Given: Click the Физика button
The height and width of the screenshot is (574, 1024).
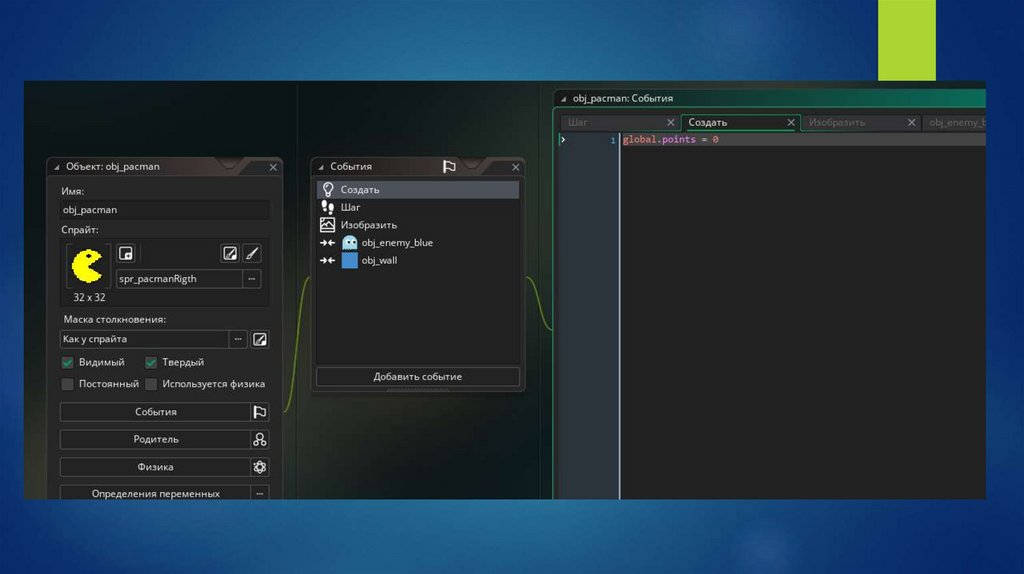Looking at the screenshot, I should tap(155, 467).
